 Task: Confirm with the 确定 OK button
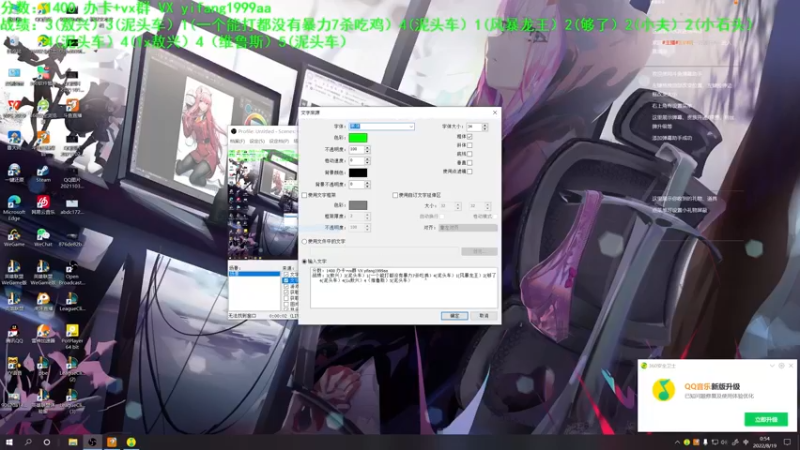tap(455, 316)
